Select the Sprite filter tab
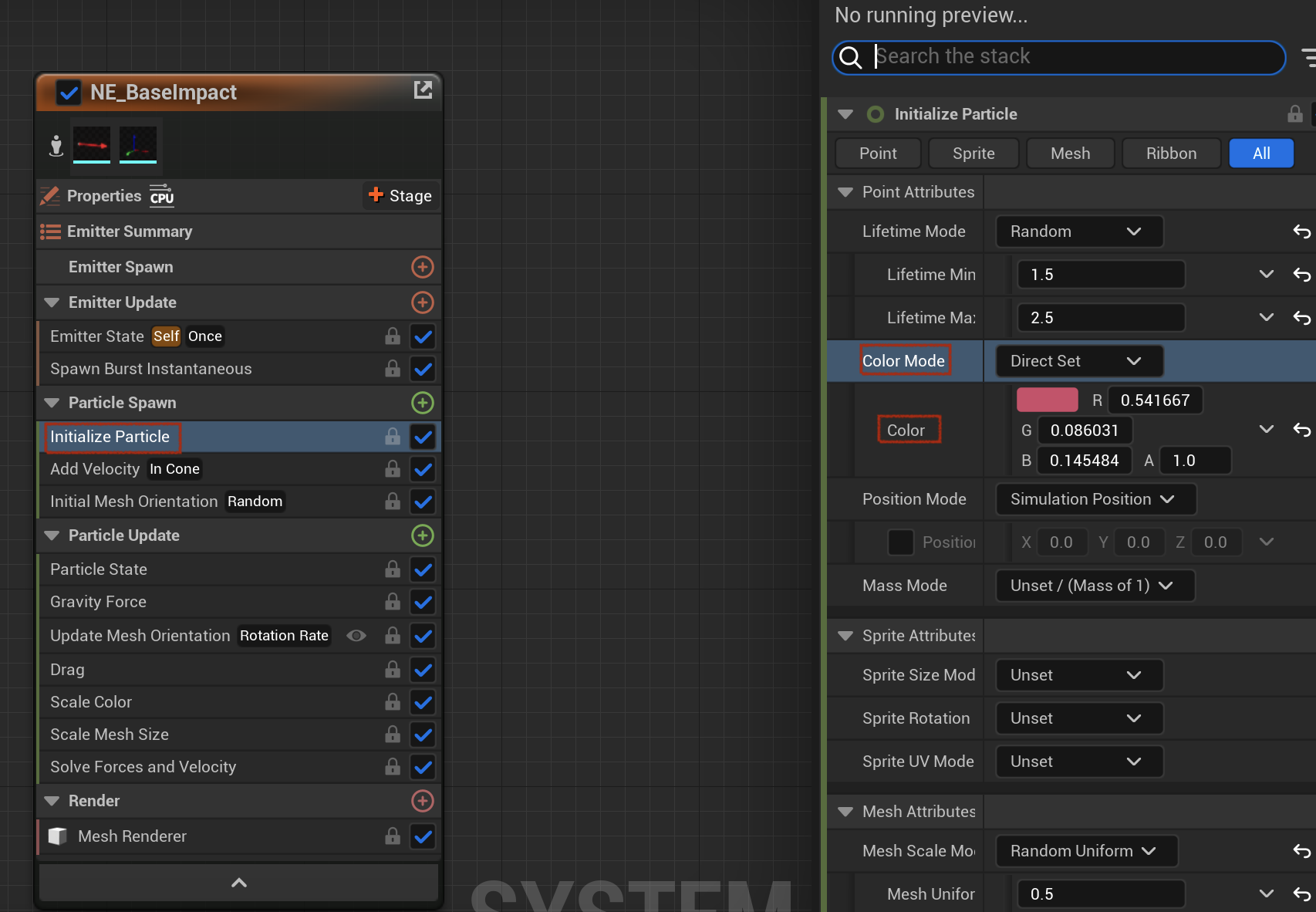The height and width of the screenshot is (912, 1316). pos(974,154)
